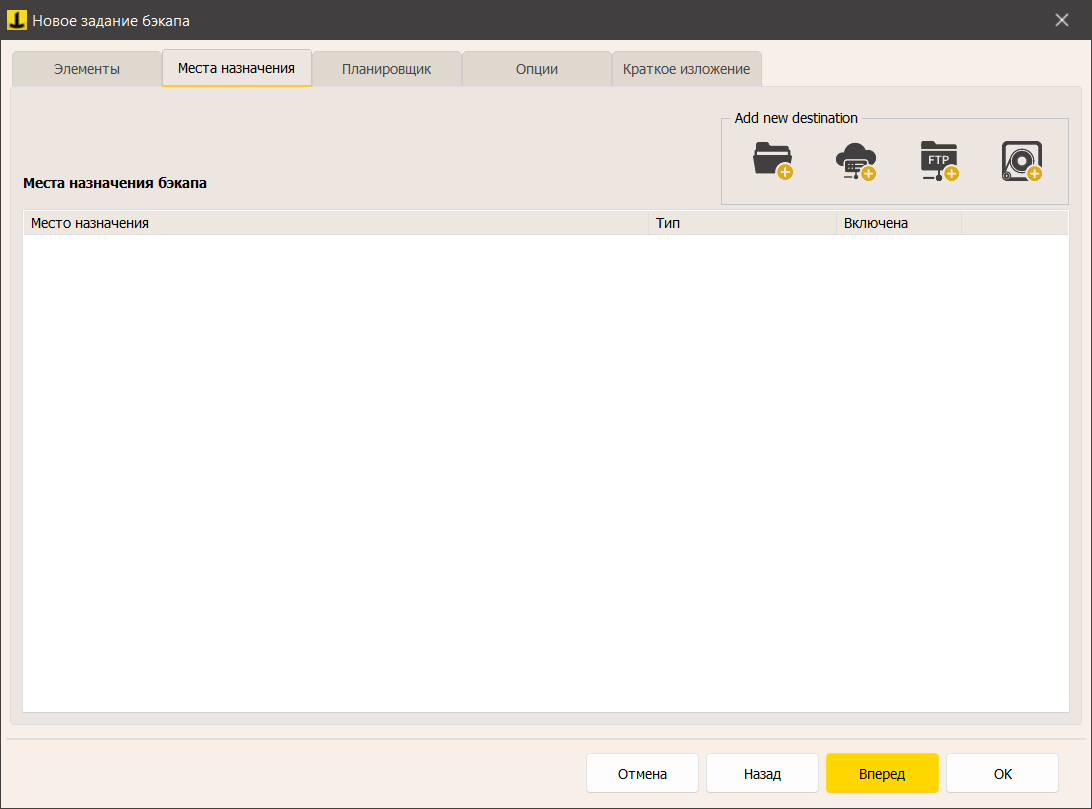Switch to the Планировщик tab

(386, 69)
